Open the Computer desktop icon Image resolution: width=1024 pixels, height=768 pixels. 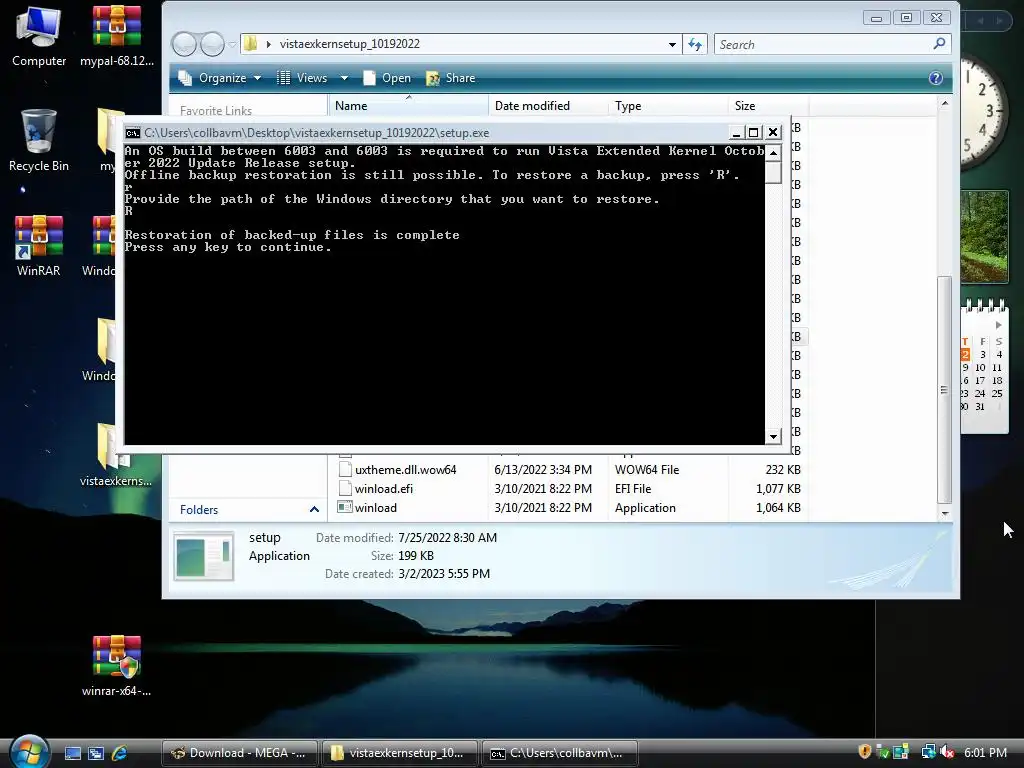click(39, 35)
